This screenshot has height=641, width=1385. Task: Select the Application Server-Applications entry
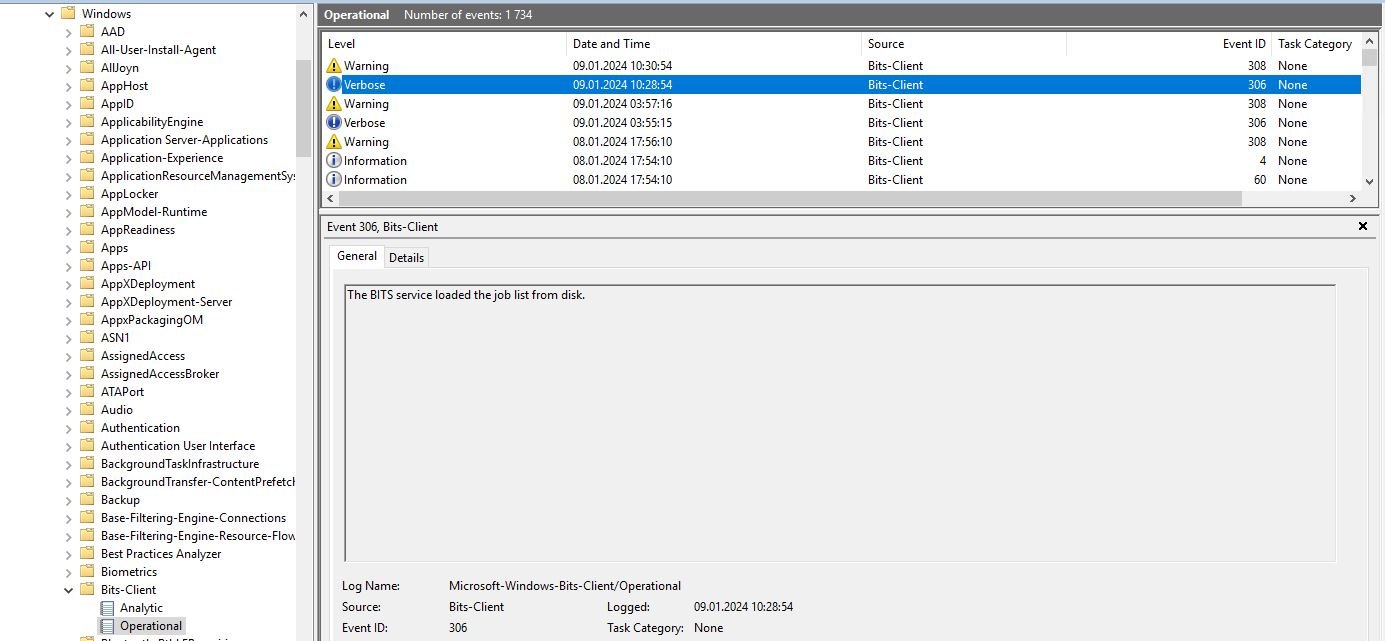pyautogui.click(x=184, y=140)
